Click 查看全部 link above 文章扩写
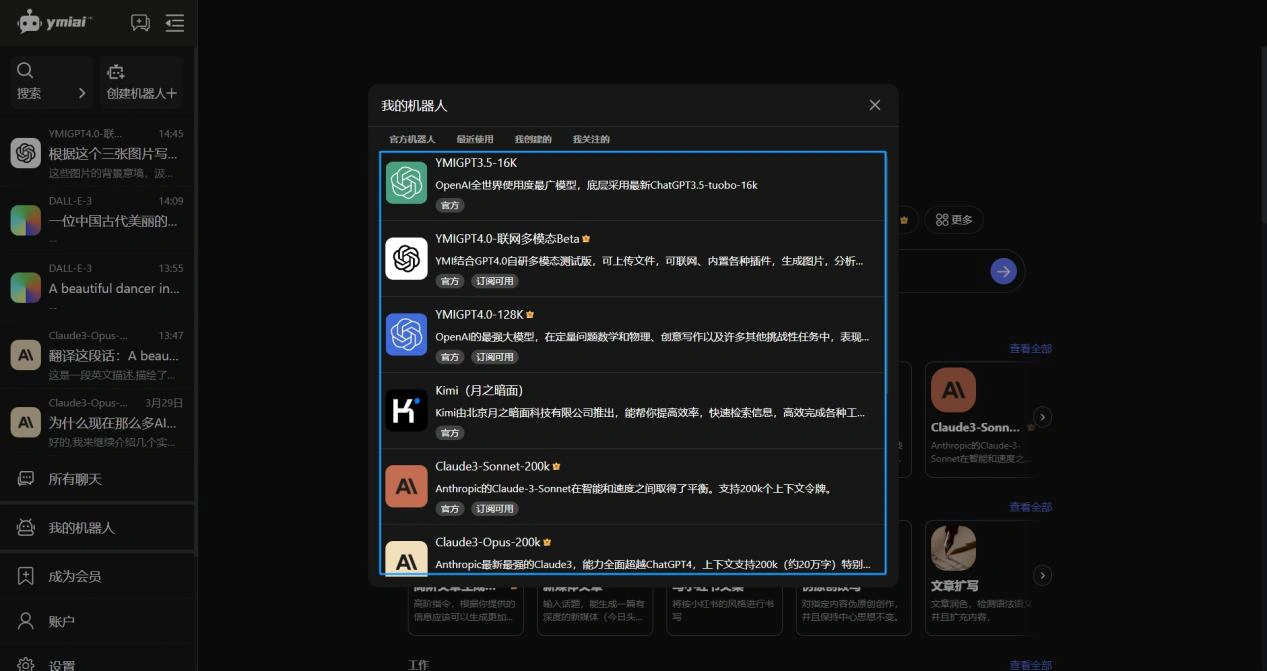Image resolution: width=1267 pixels, height=671 pixels. pos(1030,507)
